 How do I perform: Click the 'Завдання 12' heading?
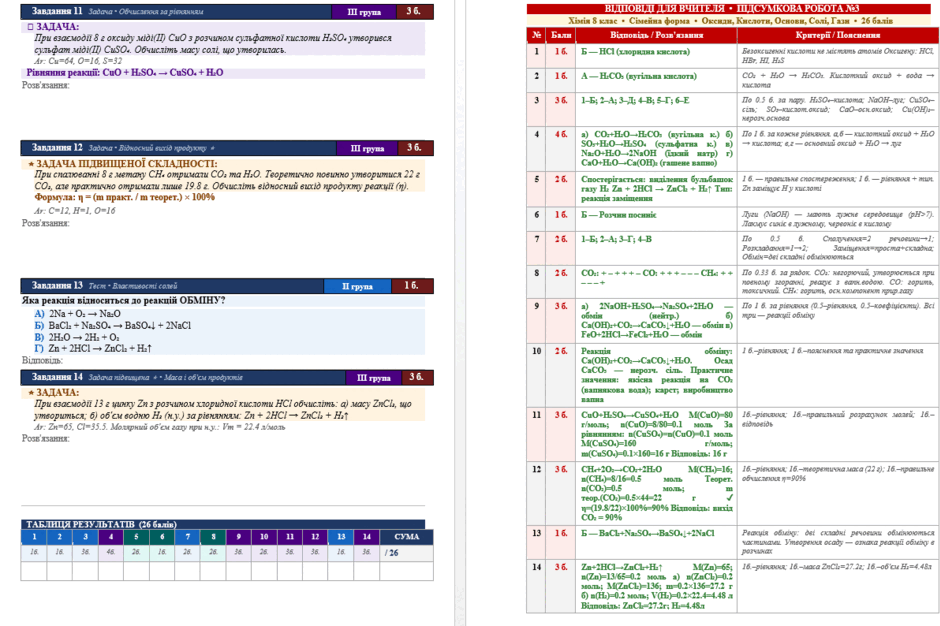click(x=57, y=148)
